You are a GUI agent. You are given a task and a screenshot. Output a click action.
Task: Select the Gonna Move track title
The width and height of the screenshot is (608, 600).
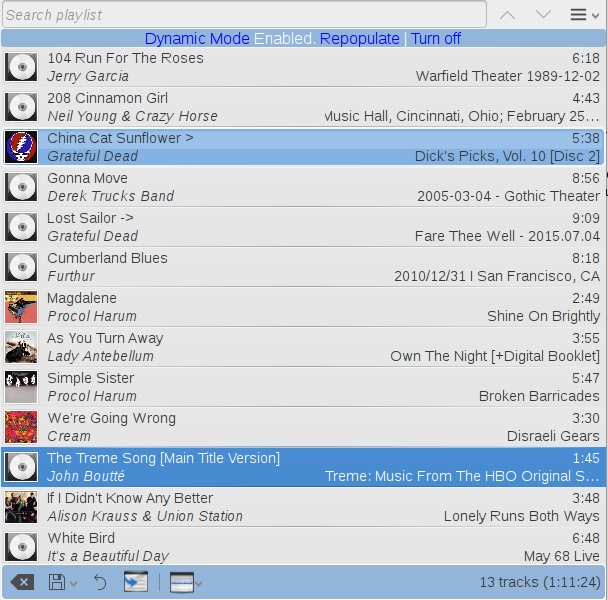click(87, 178)
